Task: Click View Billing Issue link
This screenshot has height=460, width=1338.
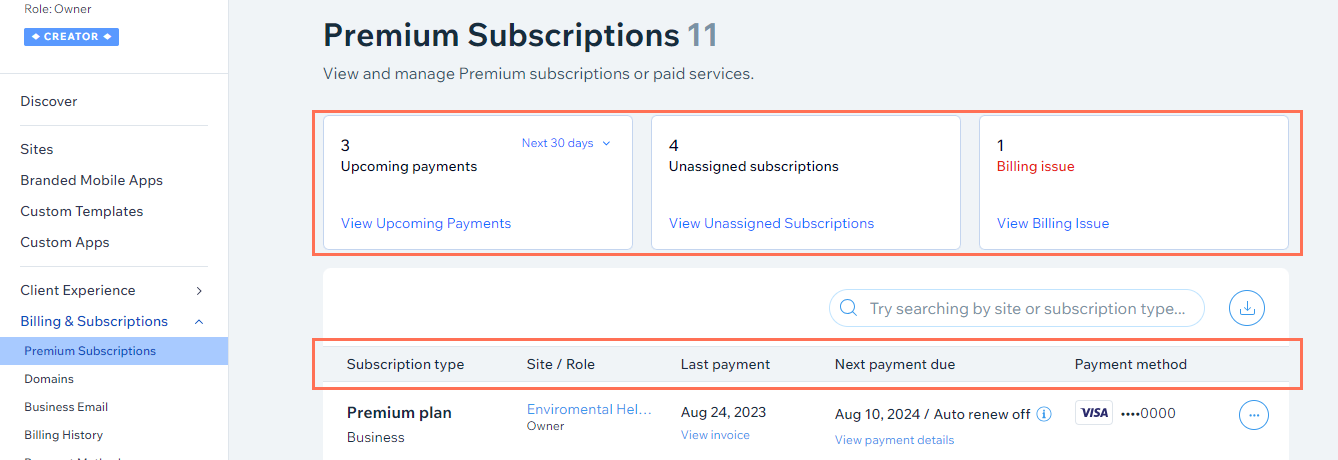Action: point(1053,223)
